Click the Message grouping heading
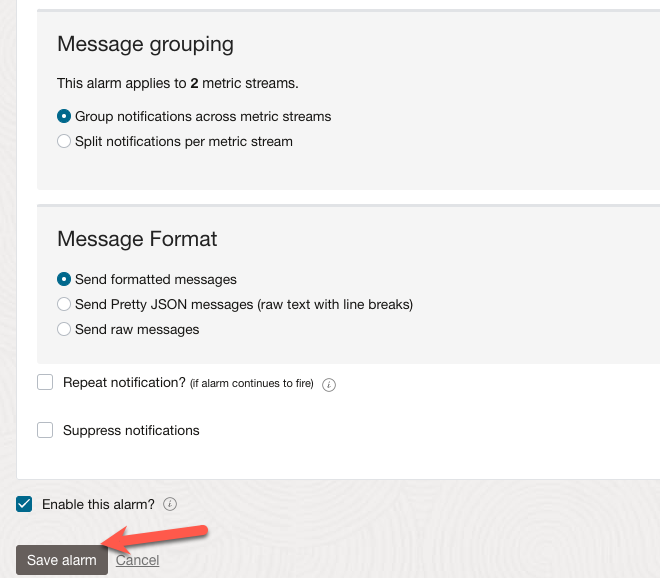The width and height of the screenshot is (660, 578). coord(145,45)
